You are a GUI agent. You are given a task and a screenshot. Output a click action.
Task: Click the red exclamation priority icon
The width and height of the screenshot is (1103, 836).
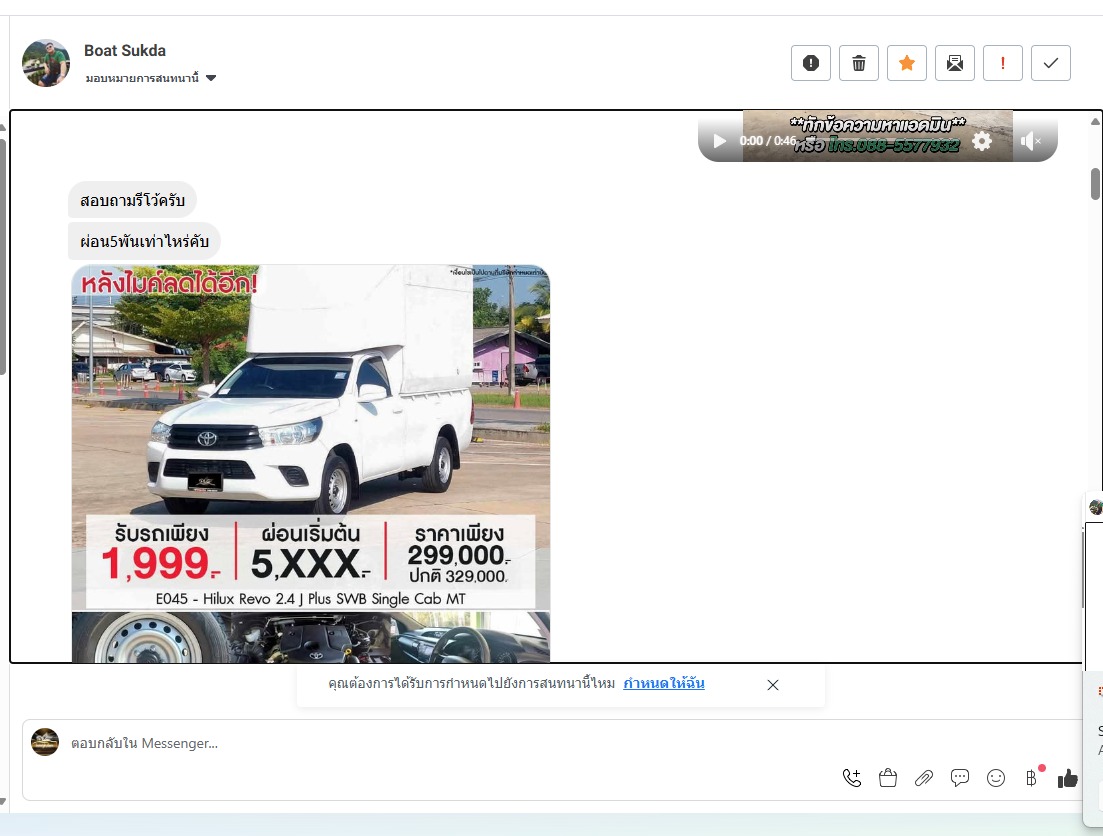point(1002,63)
